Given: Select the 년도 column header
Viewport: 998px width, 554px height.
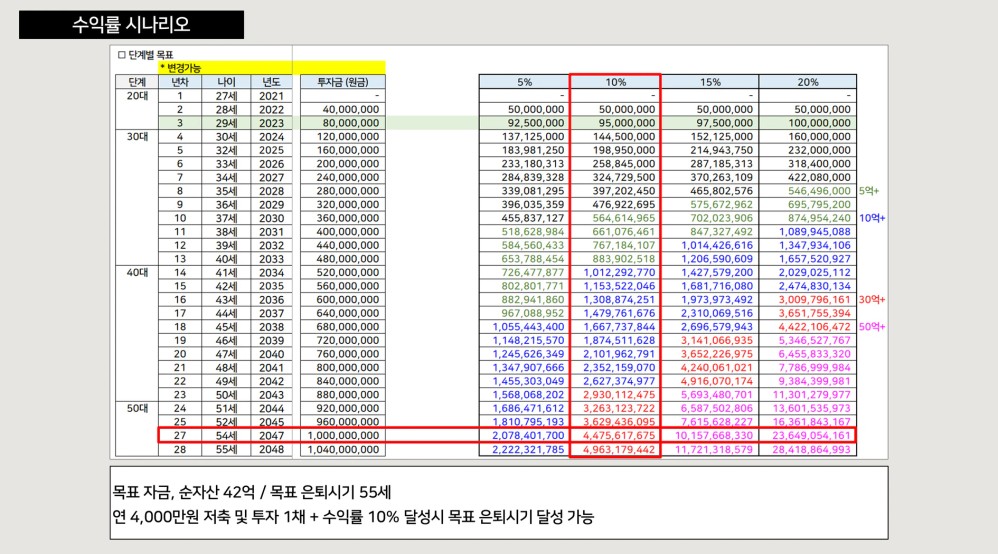Looking at the screenshot, I should [272, 82].
